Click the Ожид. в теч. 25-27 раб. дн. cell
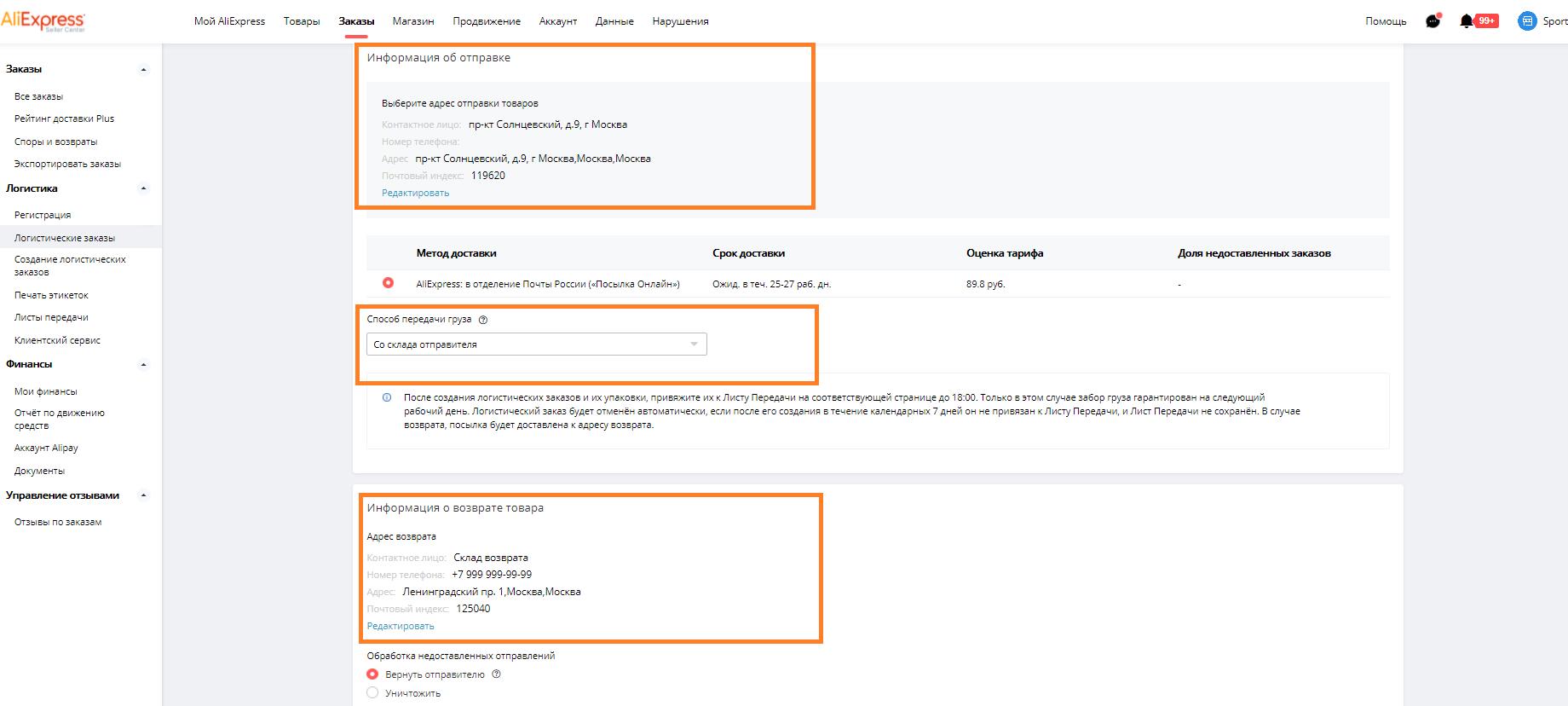Screen dimensions: 1568x706 pyautogui.click(x=772, y=284)
